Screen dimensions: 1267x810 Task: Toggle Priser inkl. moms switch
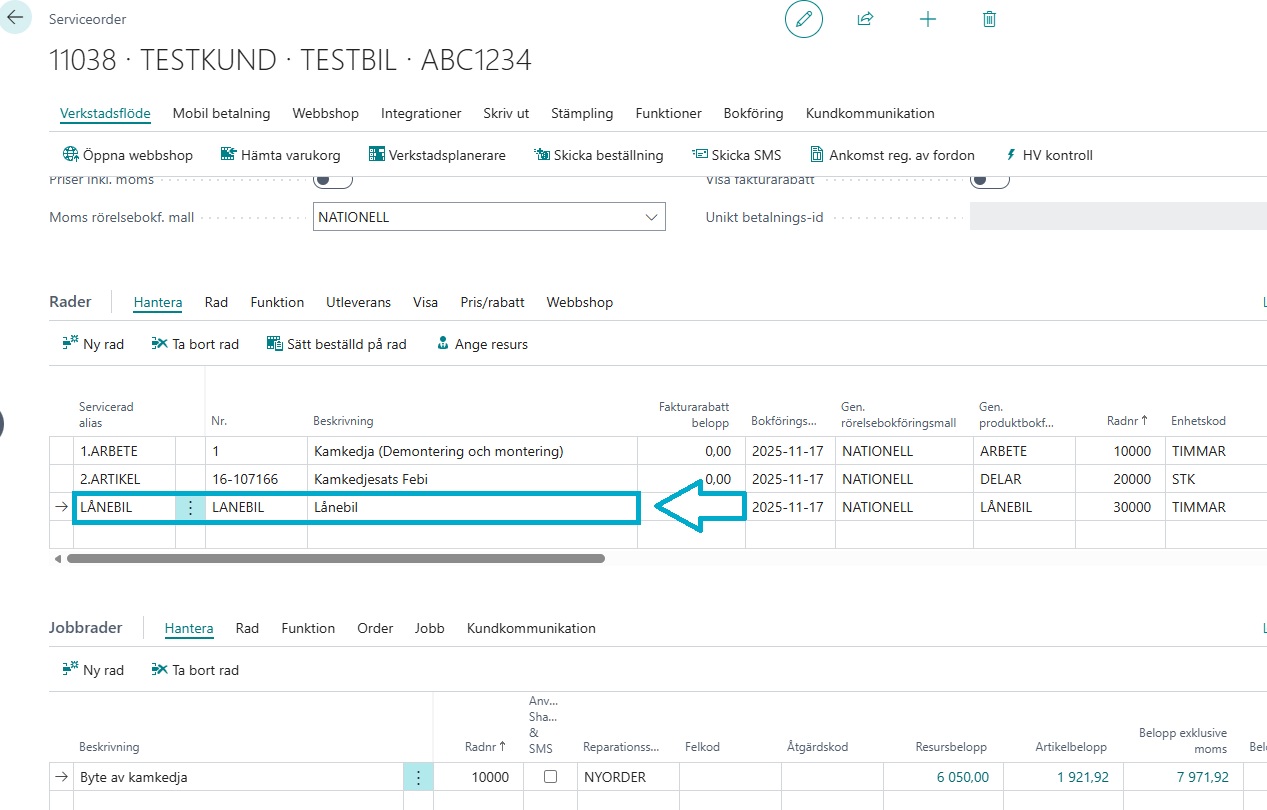coord(333,181)
